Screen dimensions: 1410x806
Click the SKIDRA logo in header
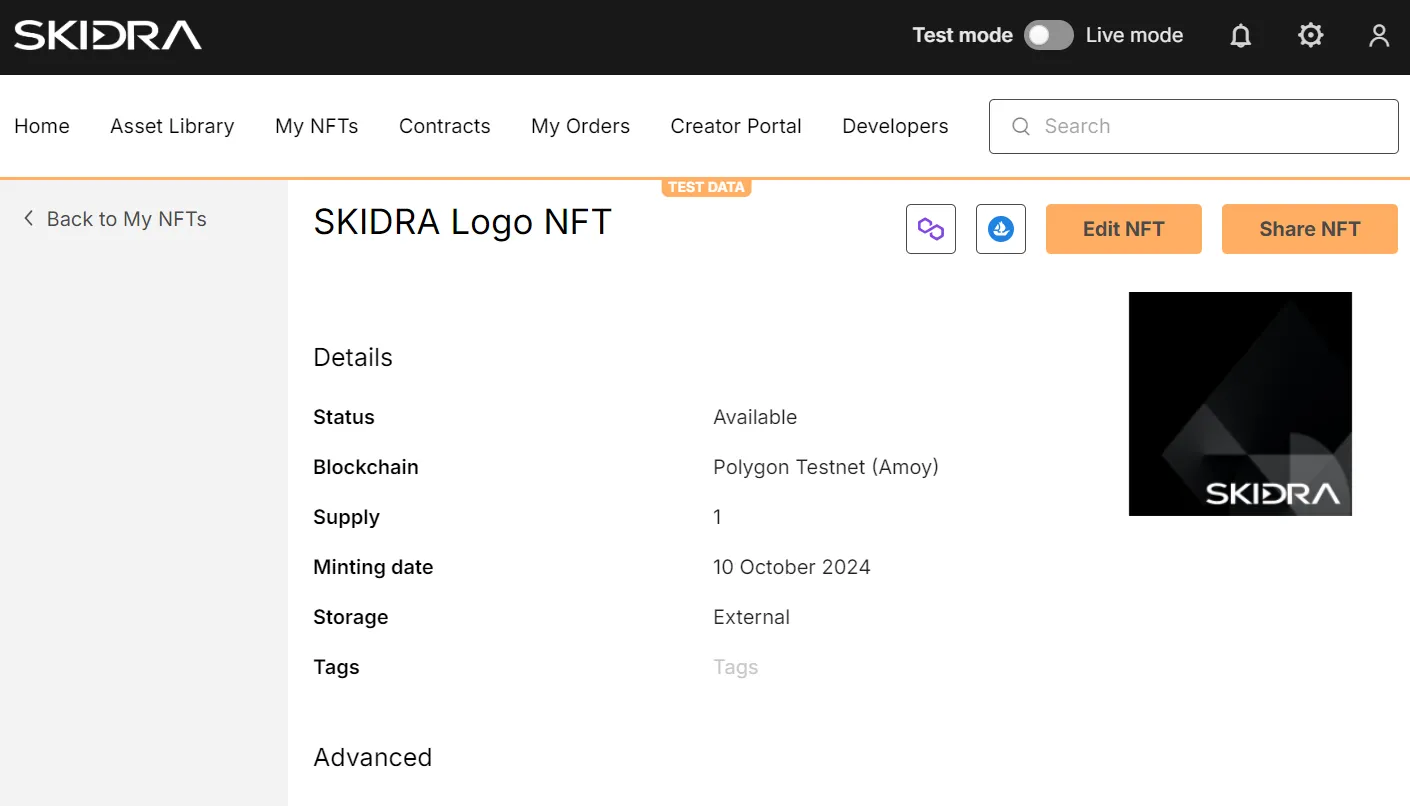[x=108, y=36]
